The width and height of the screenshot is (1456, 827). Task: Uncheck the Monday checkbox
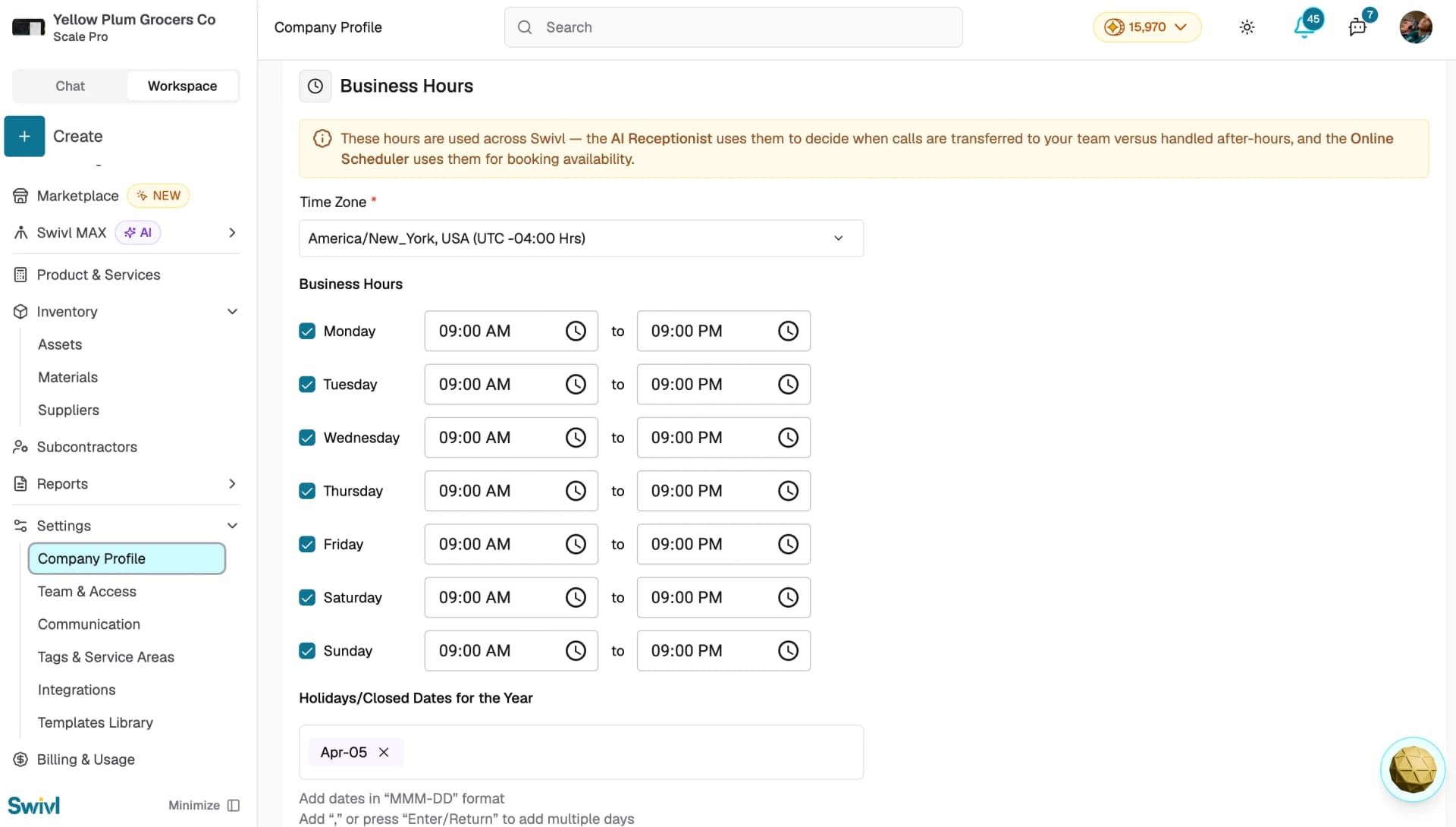(x=307, y=331)
